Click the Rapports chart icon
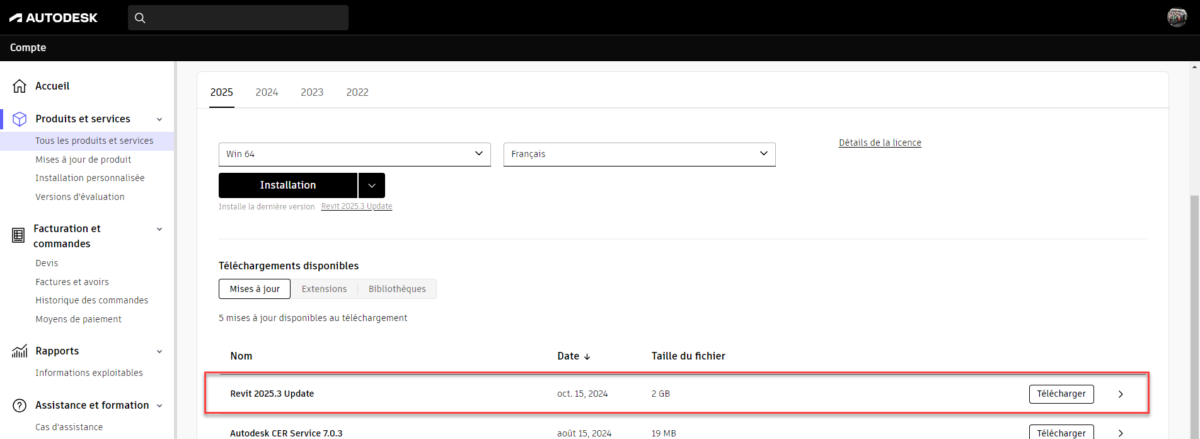The image size is (1200, 439). pyautogui.click(x=18, y=351)
